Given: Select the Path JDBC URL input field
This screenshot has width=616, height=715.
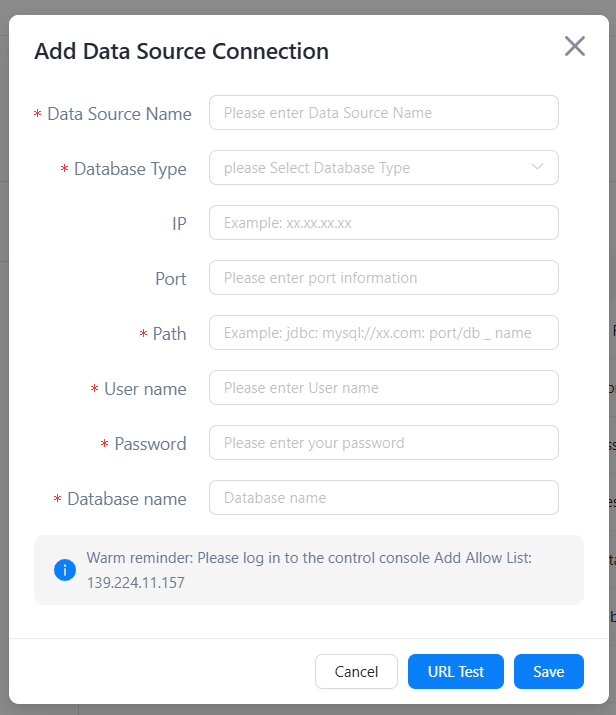Looking at the screenshot, I should [383, 333].
